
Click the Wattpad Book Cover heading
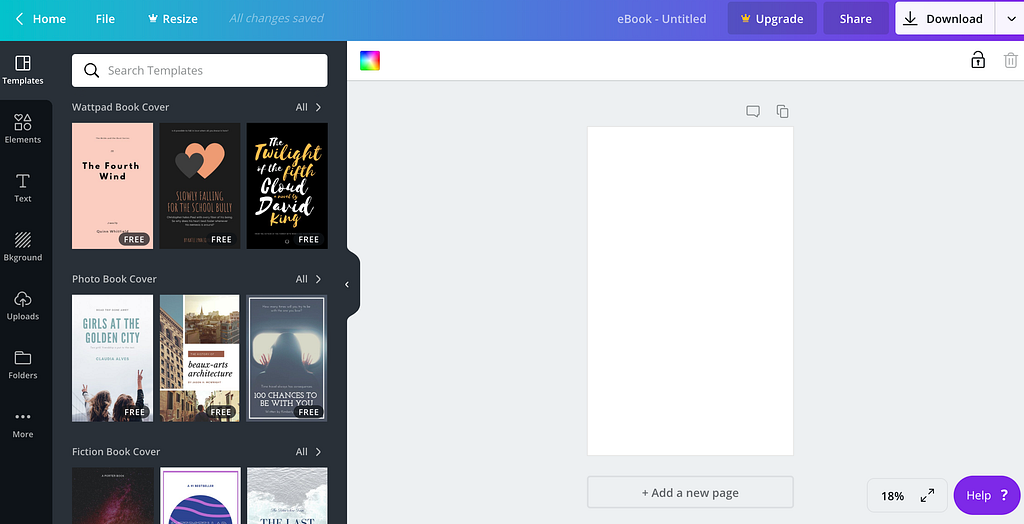[120, 107]
